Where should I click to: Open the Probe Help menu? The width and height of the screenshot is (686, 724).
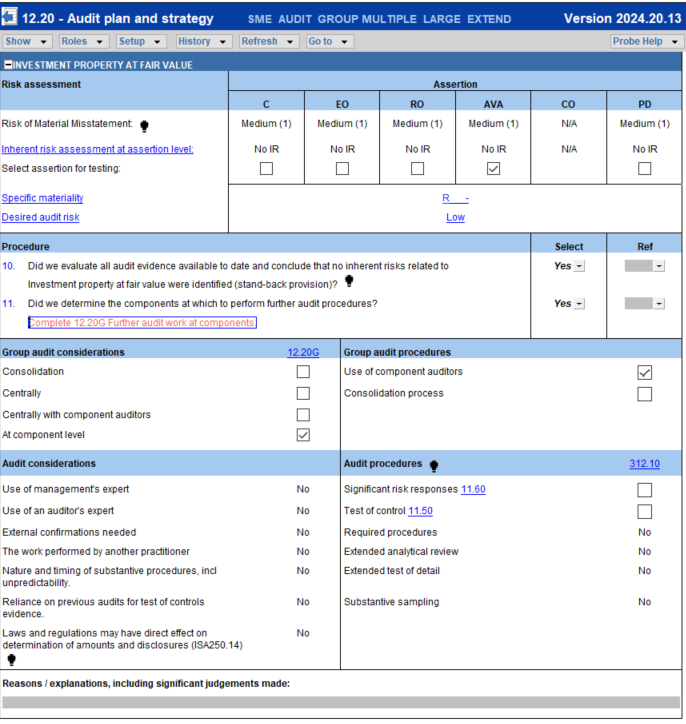point(646,42)
